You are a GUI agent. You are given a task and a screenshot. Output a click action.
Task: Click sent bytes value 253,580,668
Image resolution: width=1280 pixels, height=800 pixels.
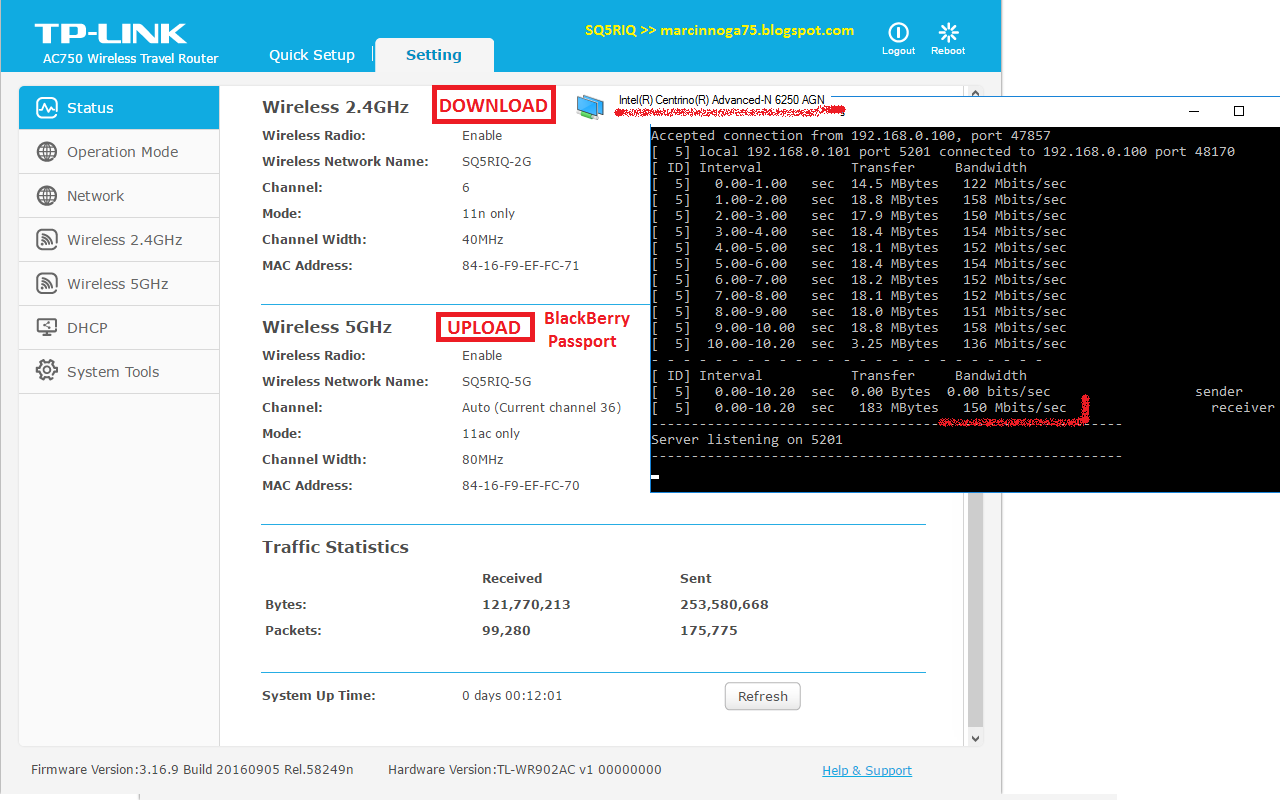[x=724, y=604]
